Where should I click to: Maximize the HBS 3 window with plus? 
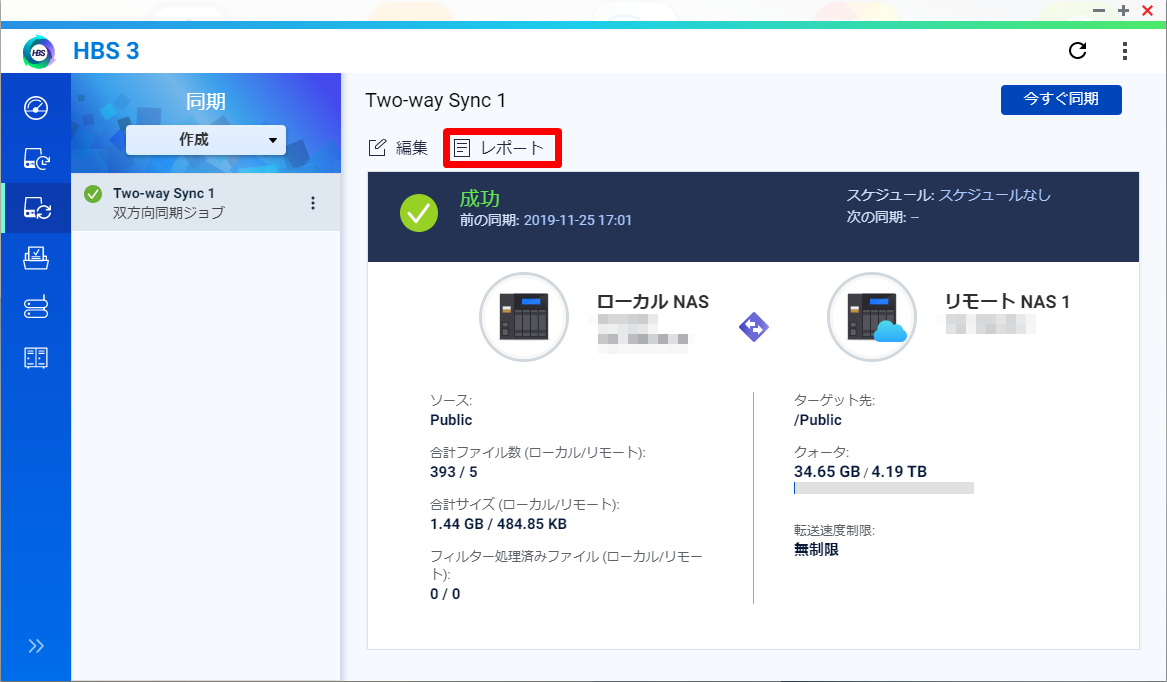[x=1123, y=10]
